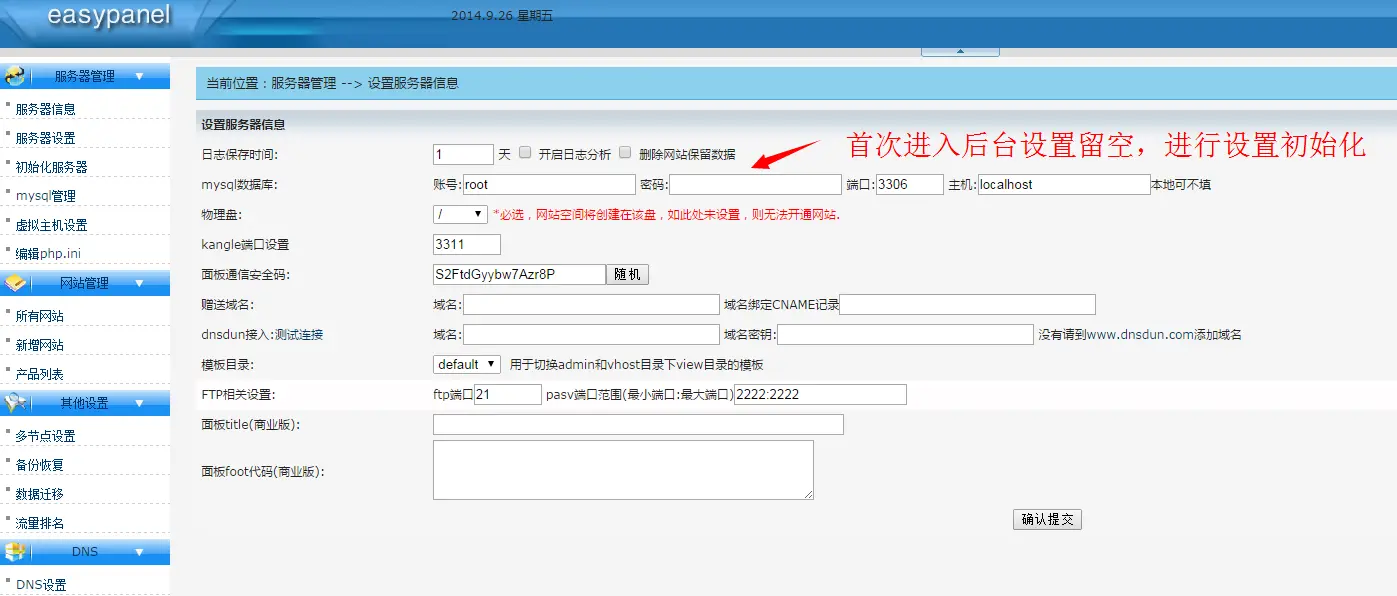Click the easypanel logo
This screenshot has height=596, width=1397.
(x=109, y=16)
